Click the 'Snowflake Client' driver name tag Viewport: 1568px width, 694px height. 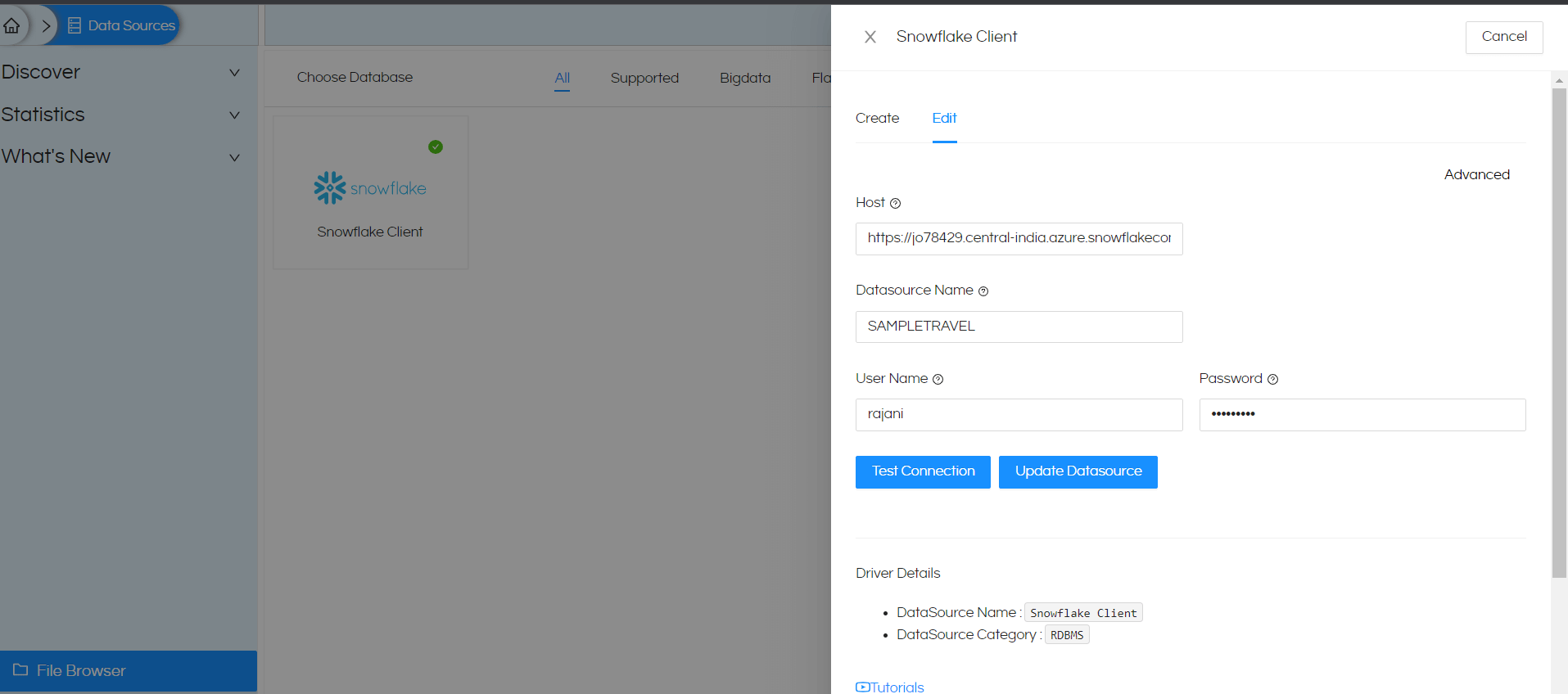(x=1083, y=613)
